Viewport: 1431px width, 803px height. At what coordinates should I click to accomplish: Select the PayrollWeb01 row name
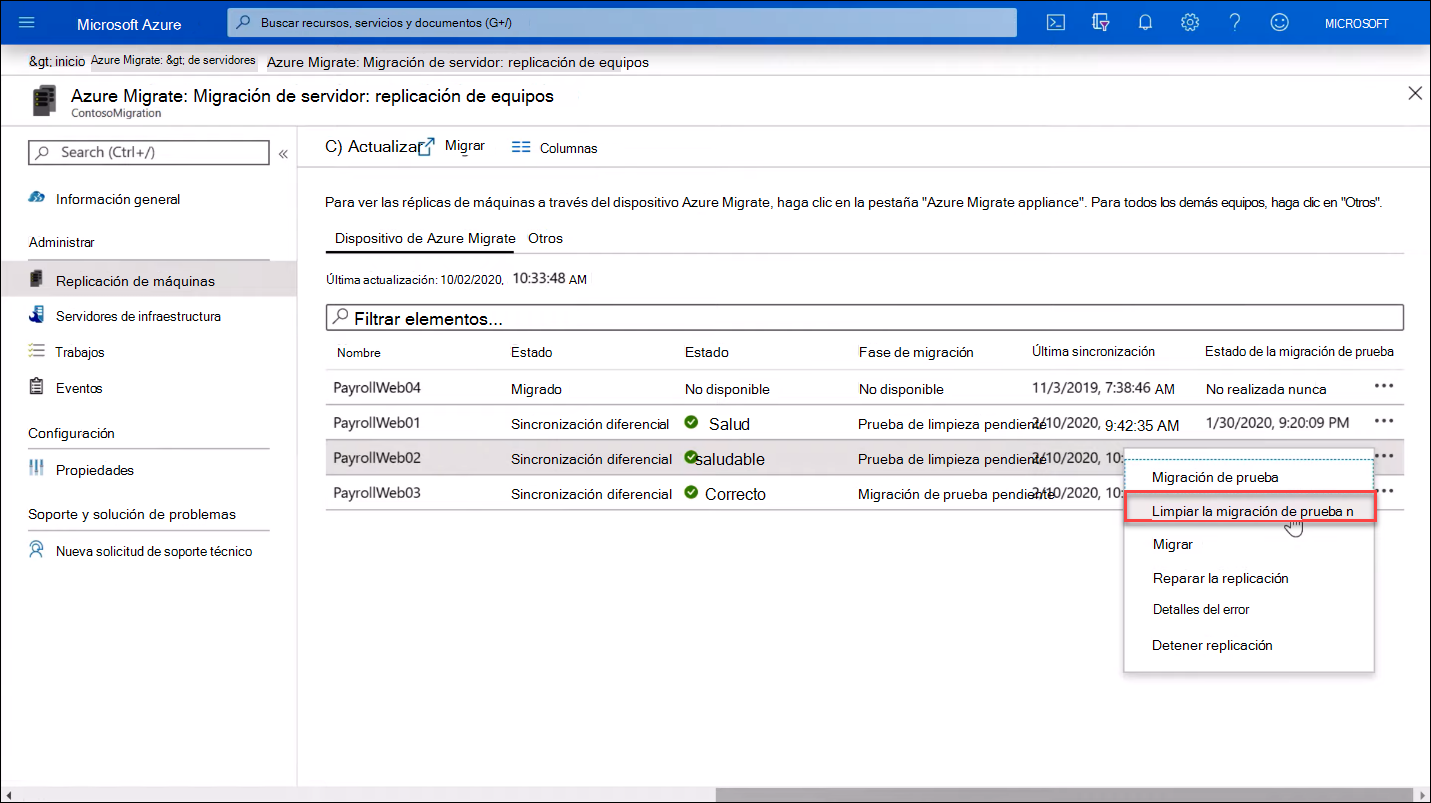376,423
